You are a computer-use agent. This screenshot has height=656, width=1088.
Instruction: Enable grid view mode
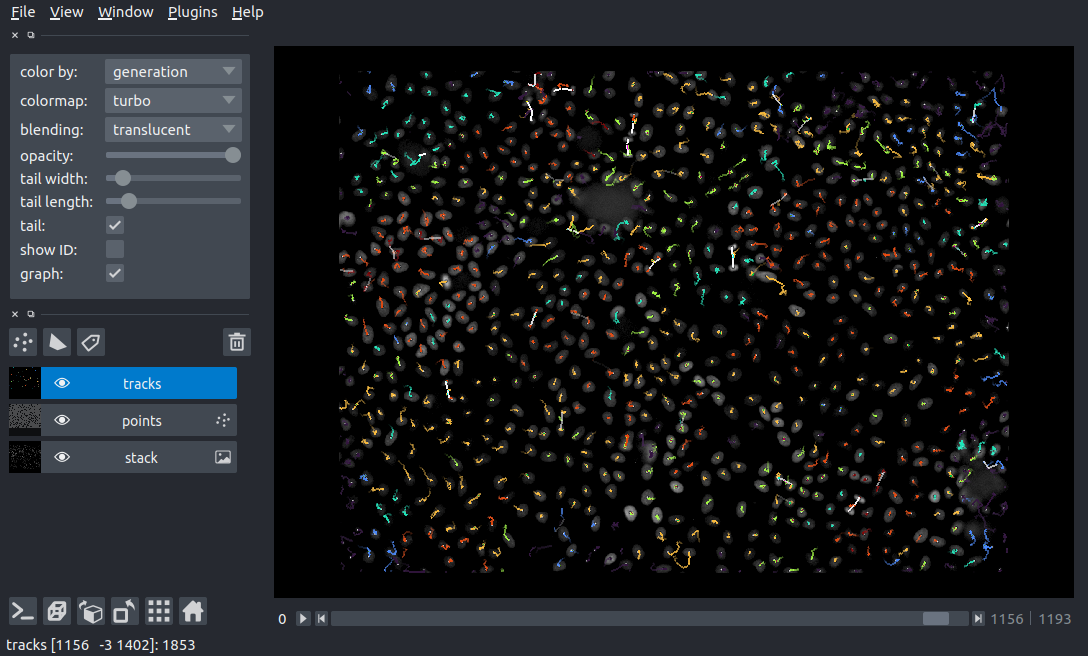tap(158, 610)
